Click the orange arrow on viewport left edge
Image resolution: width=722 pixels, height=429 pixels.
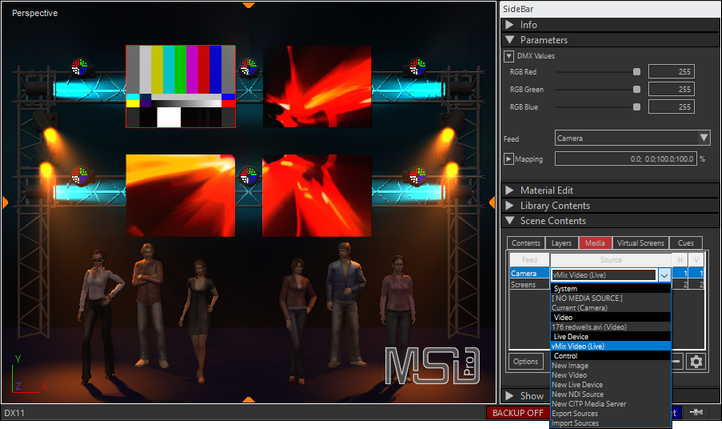(5, 203)
